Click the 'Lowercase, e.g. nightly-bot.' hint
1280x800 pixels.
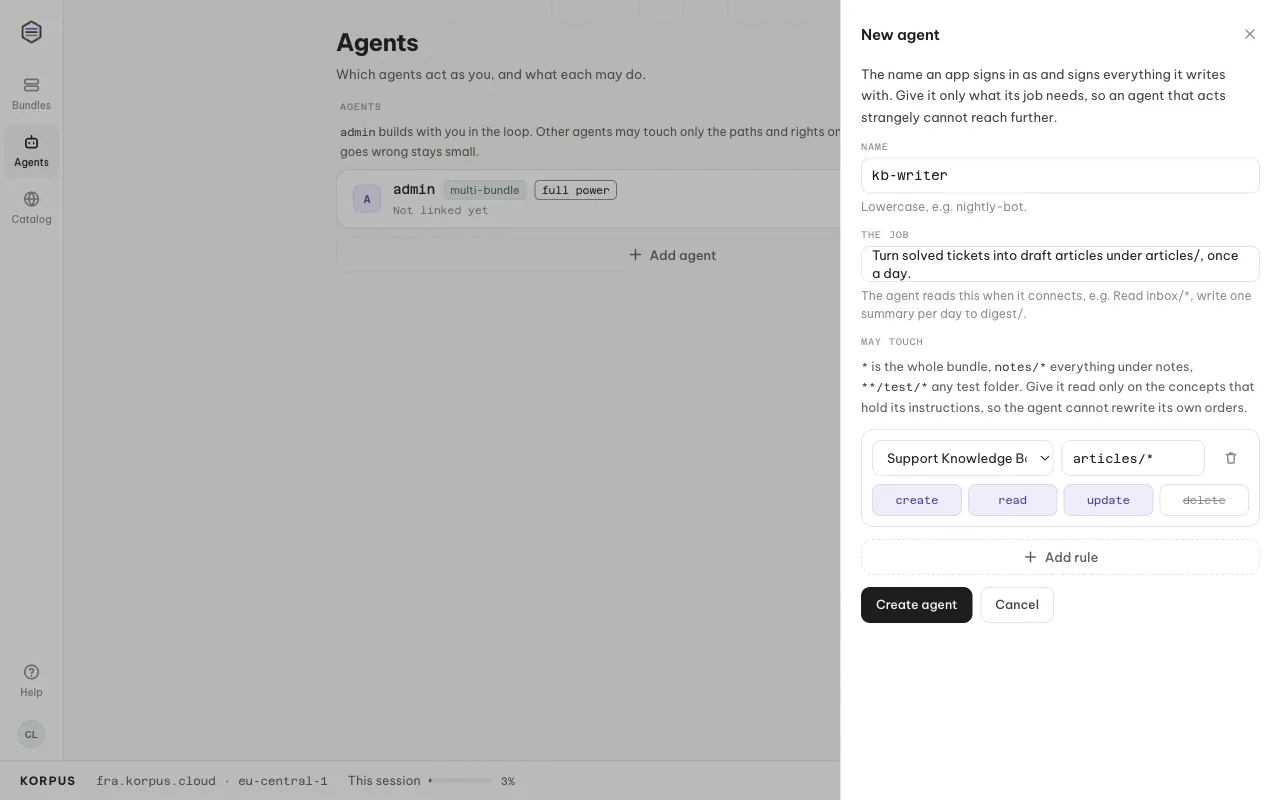[944, 207]
